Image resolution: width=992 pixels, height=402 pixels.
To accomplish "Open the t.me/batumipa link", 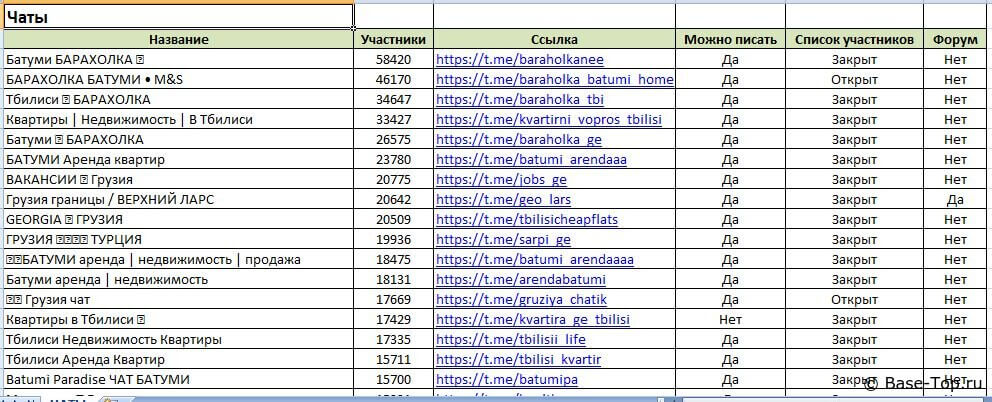I will [507, 379].
